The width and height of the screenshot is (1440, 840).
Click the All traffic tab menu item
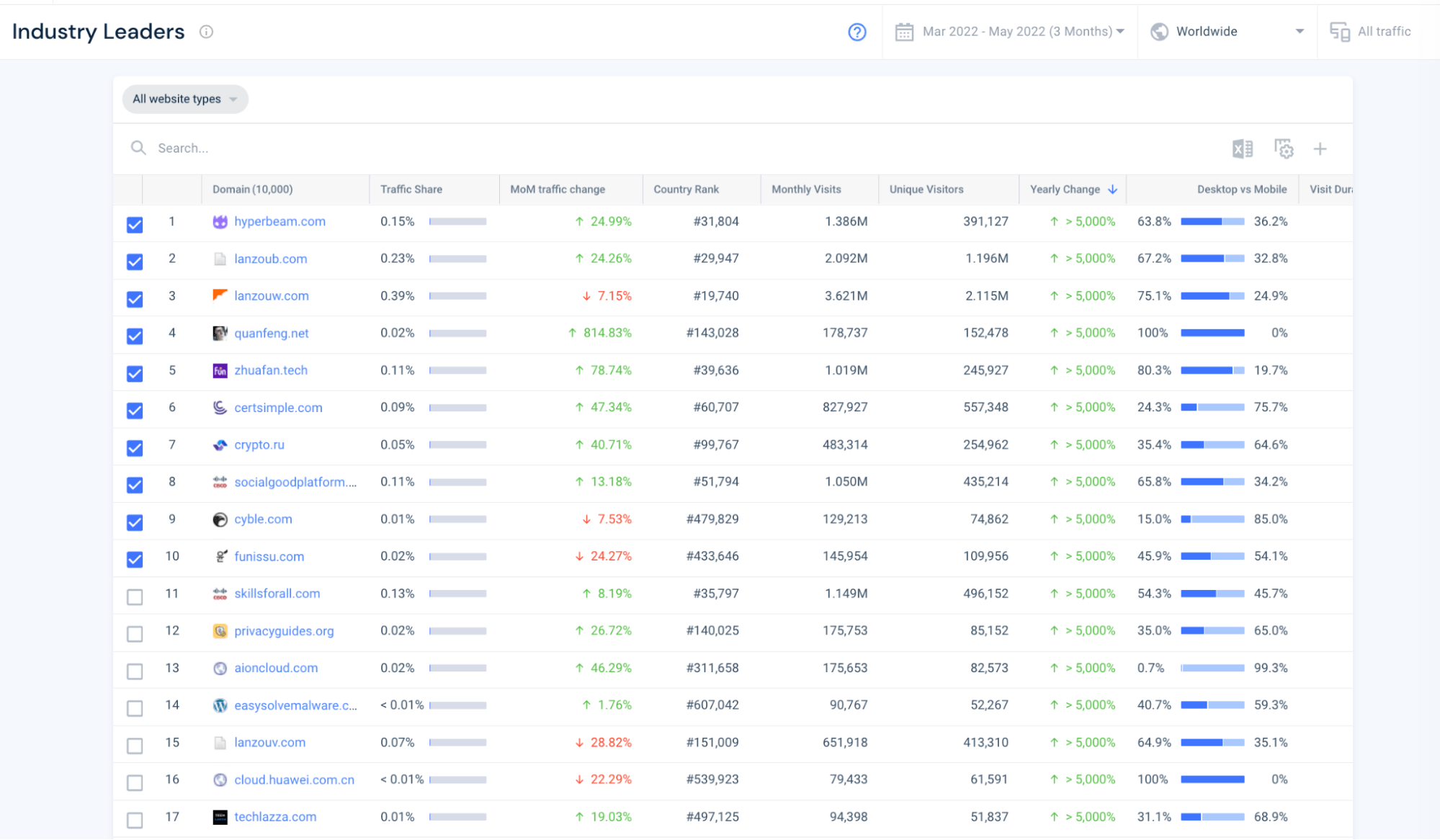[x=1383, y=31]
